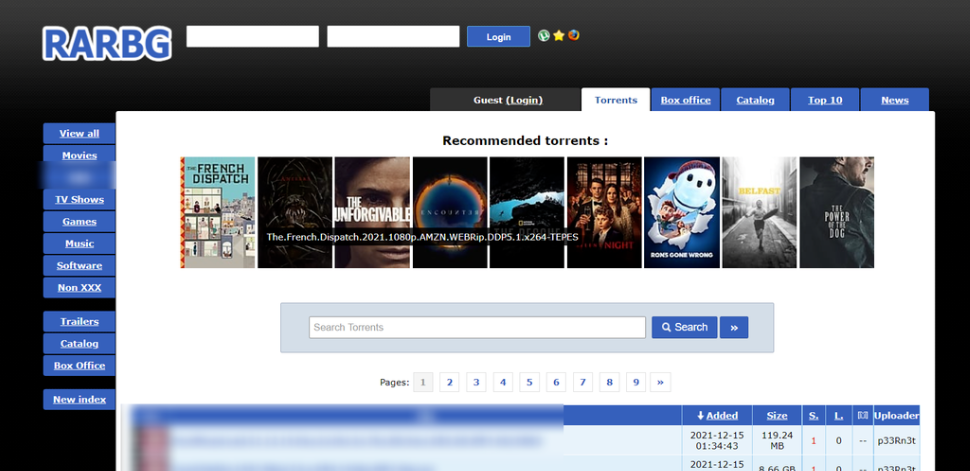Click the uTorrent icon beside Login
Screen dimensions: 970x471
[544, 35]
